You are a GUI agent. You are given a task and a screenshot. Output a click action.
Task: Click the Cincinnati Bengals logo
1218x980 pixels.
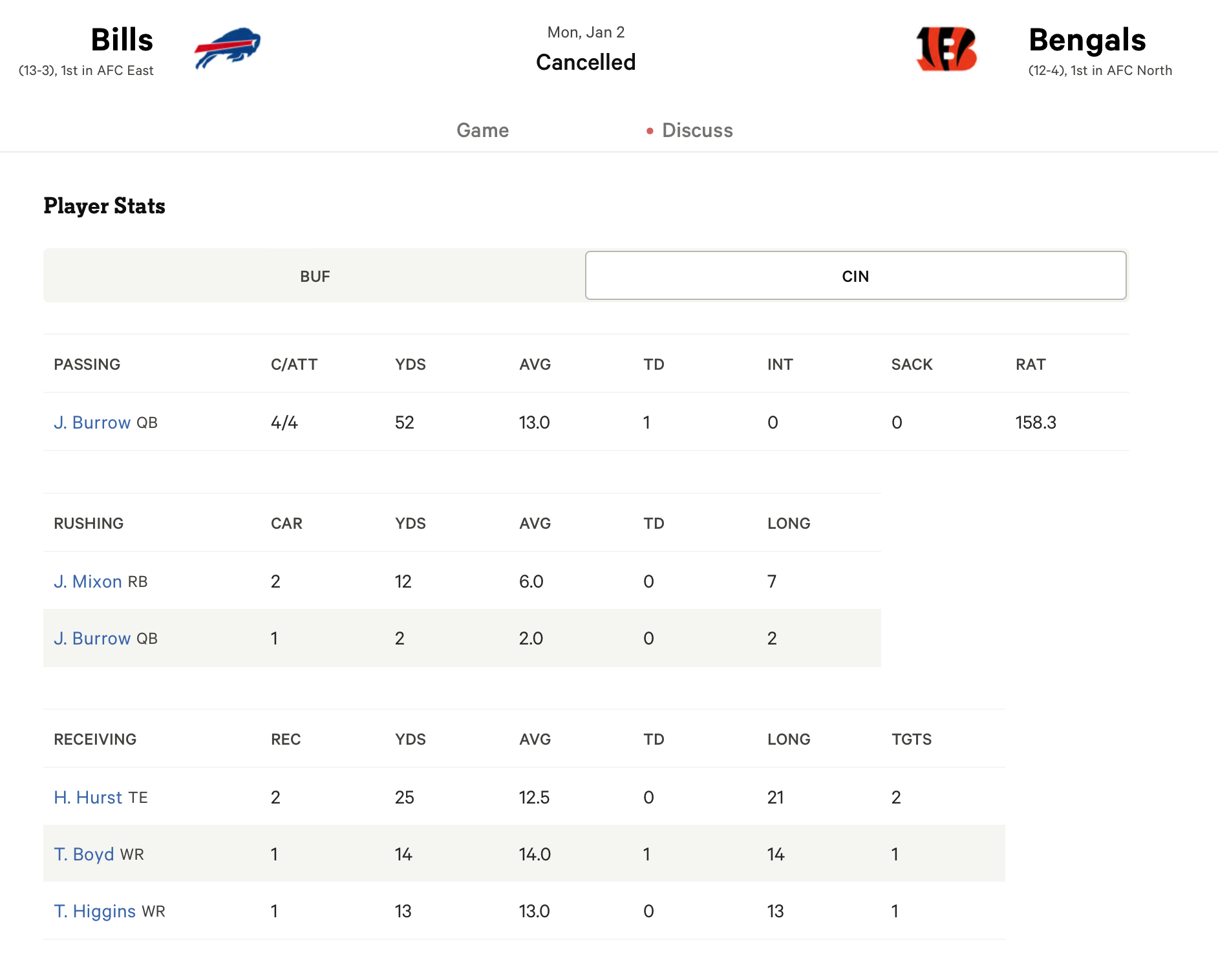coord(946,48)
